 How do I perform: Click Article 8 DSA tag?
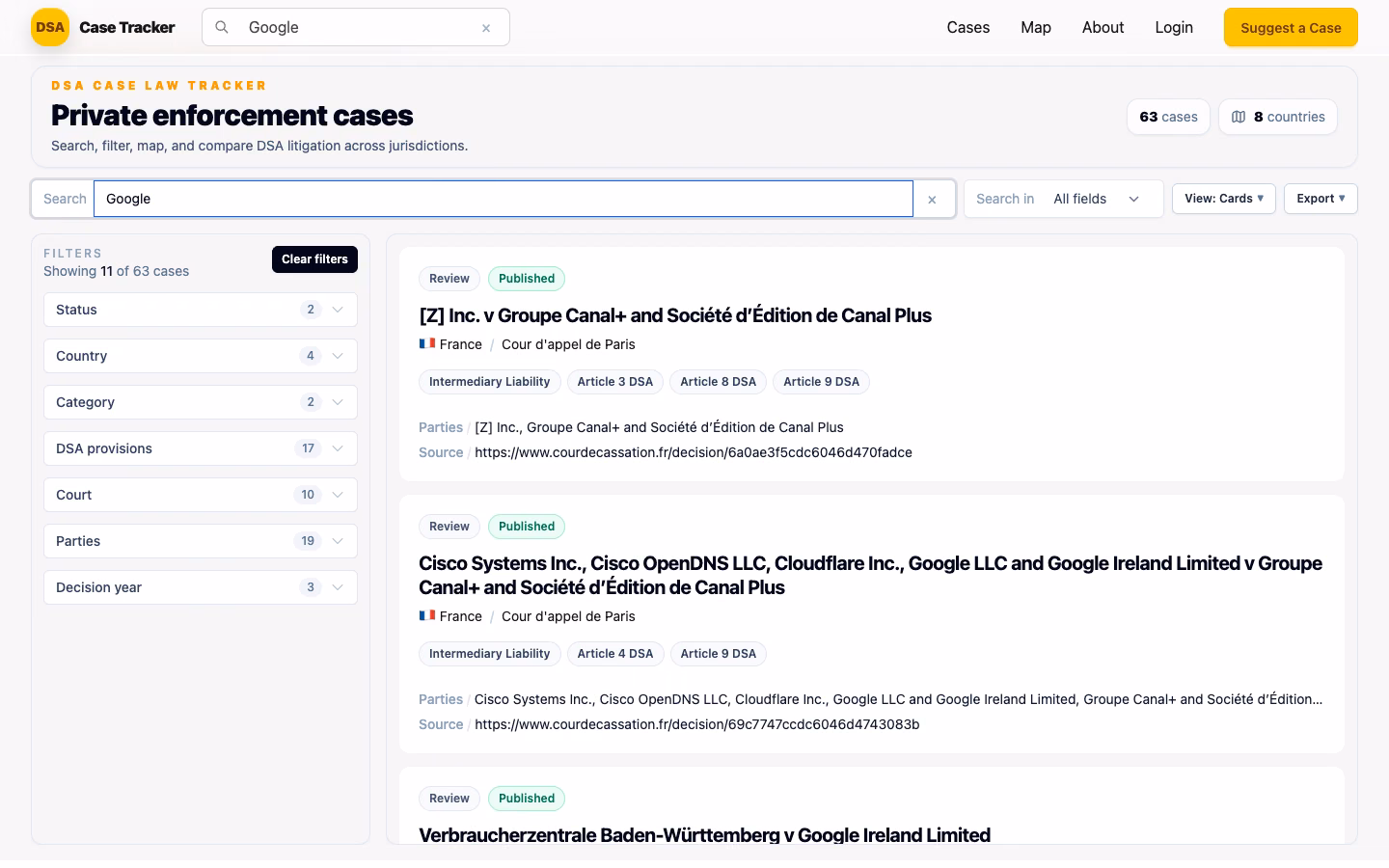719,382
